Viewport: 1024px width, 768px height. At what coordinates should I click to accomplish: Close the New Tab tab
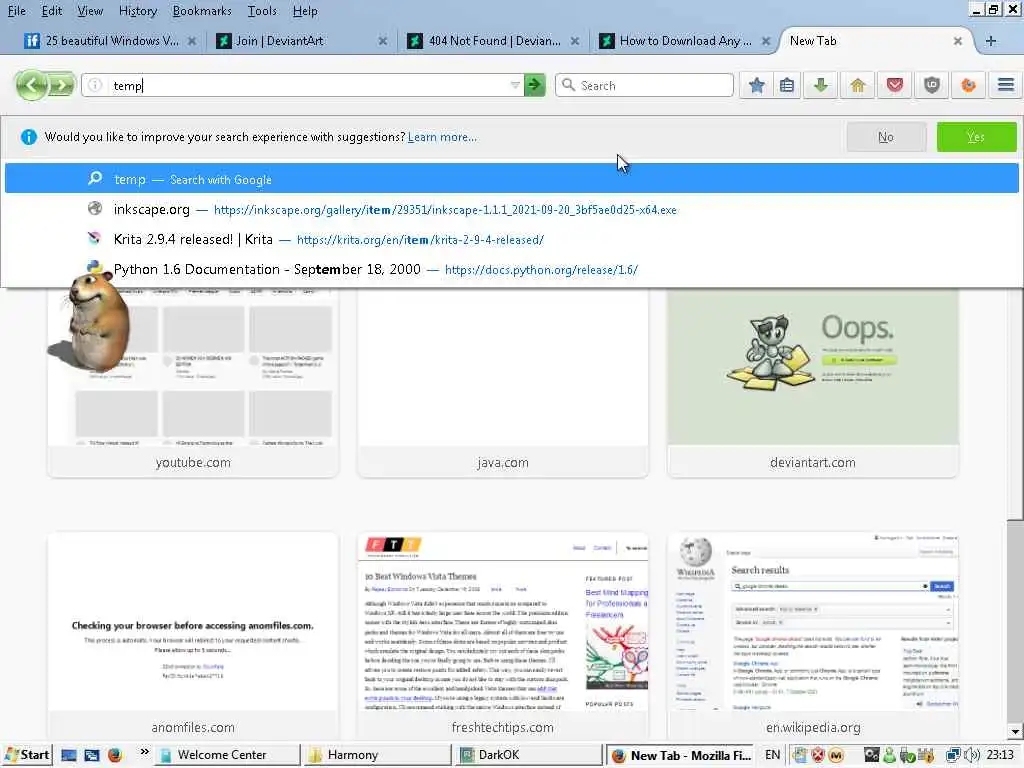957,41
